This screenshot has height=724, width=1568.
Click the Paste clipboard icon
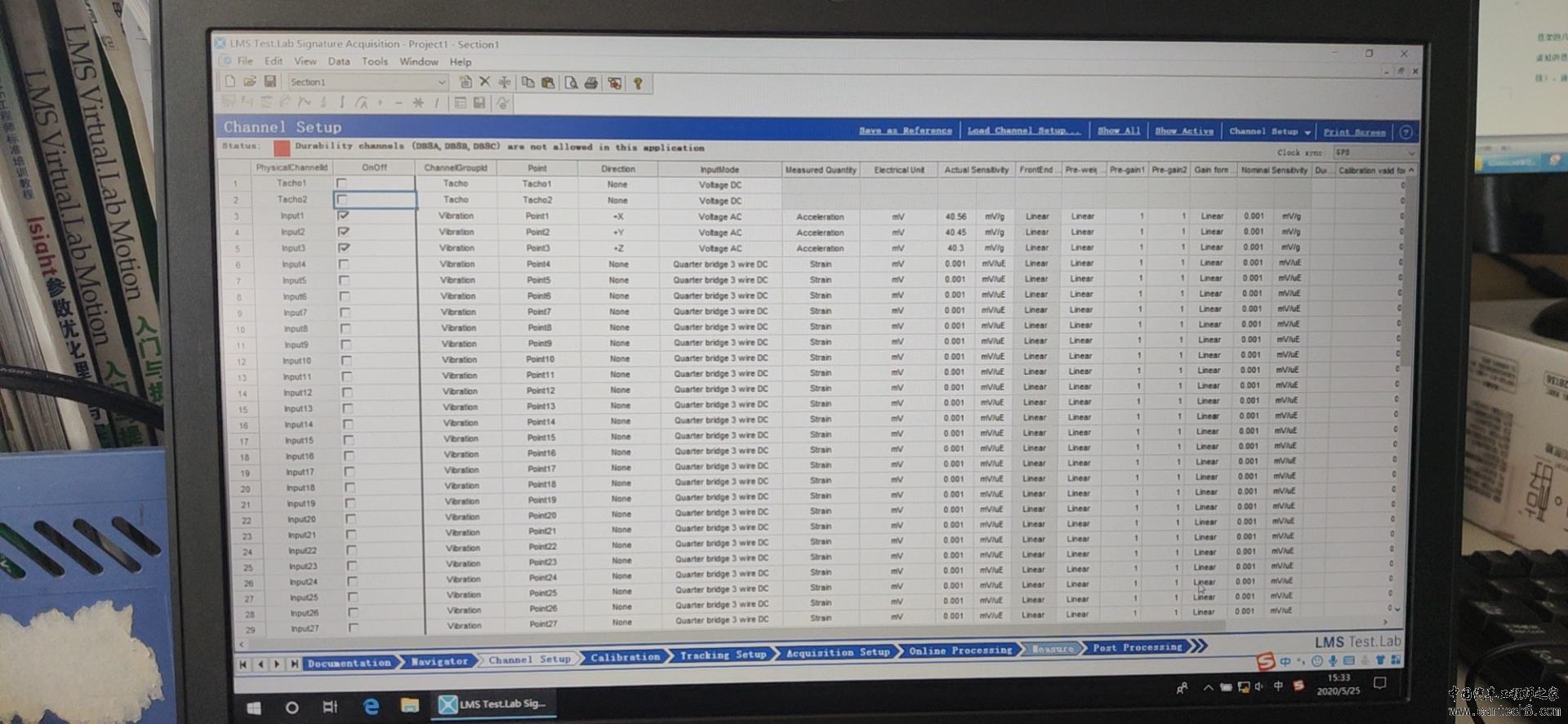pyautogui.click(x=548, y=82)
